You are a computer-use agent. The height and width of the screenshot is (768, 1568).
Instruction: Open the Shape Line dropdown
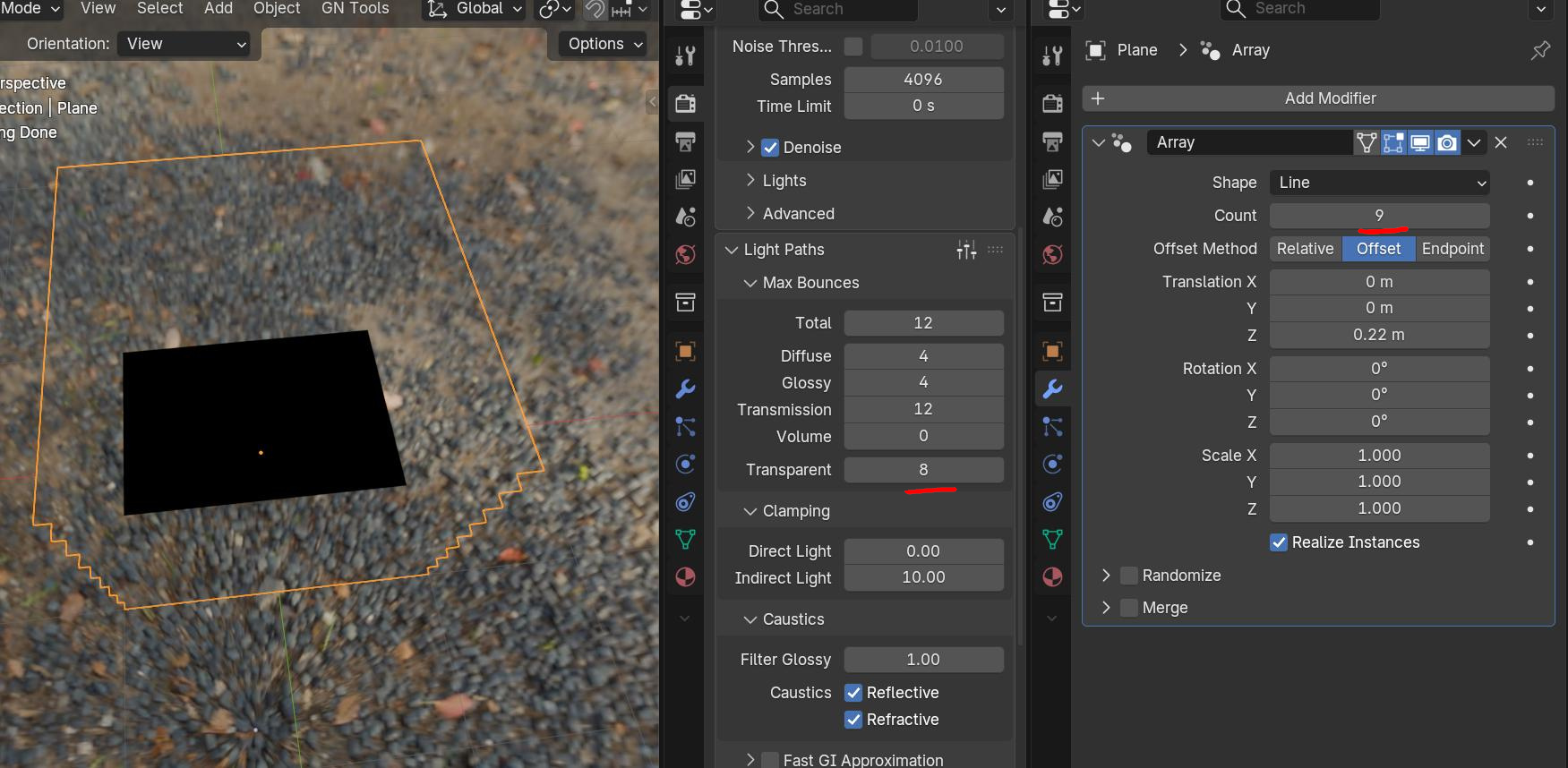tap(1379, 183)
